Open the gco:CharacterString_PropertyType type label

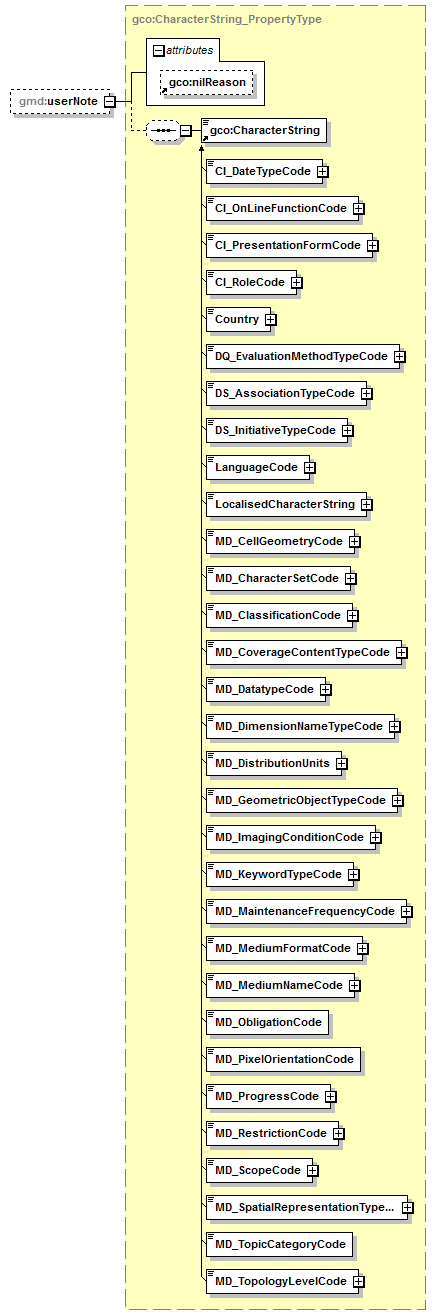[227, 19]
